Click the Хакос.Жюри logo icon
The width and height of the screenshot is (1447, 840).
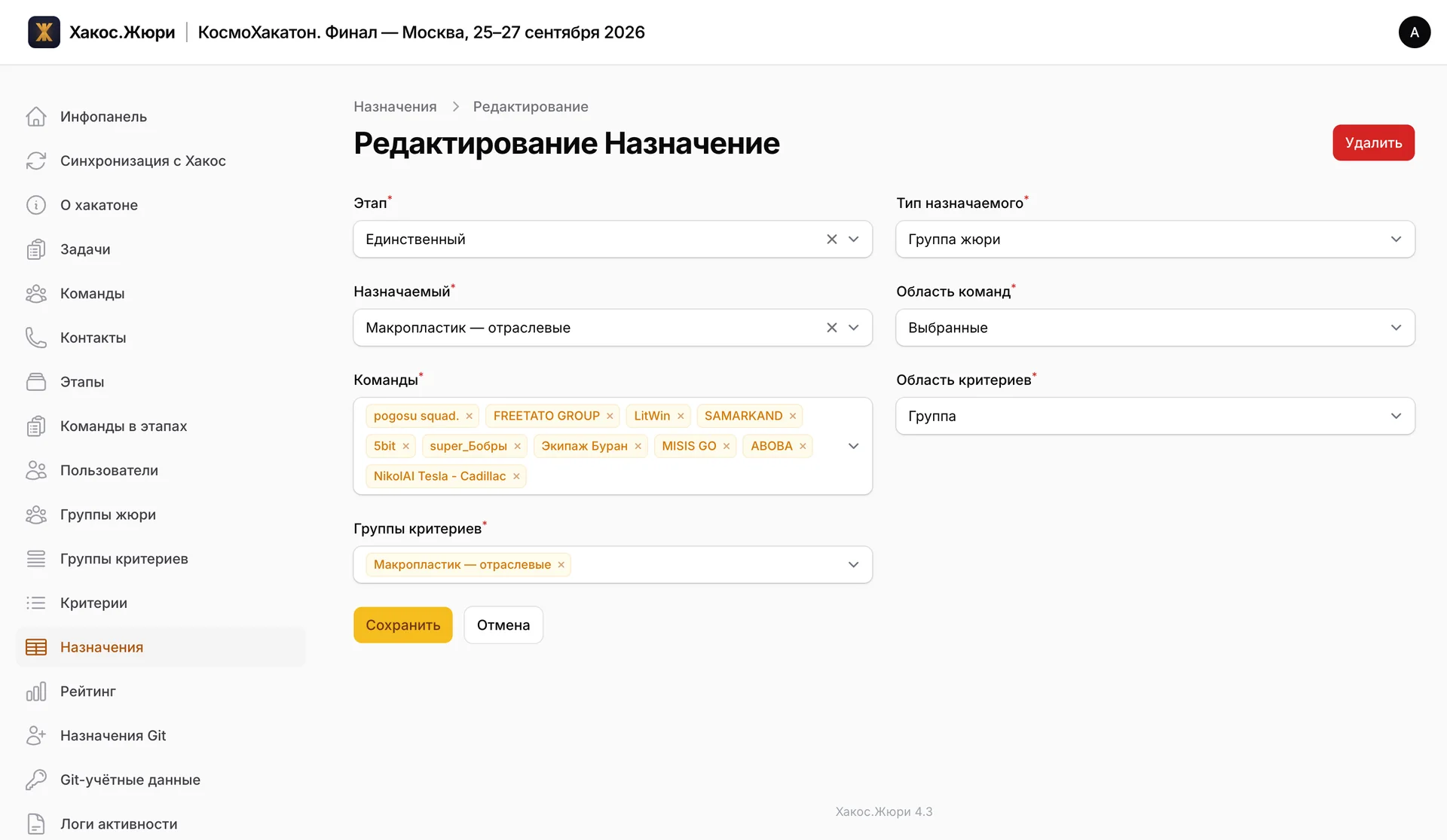(x=44, y=32)
